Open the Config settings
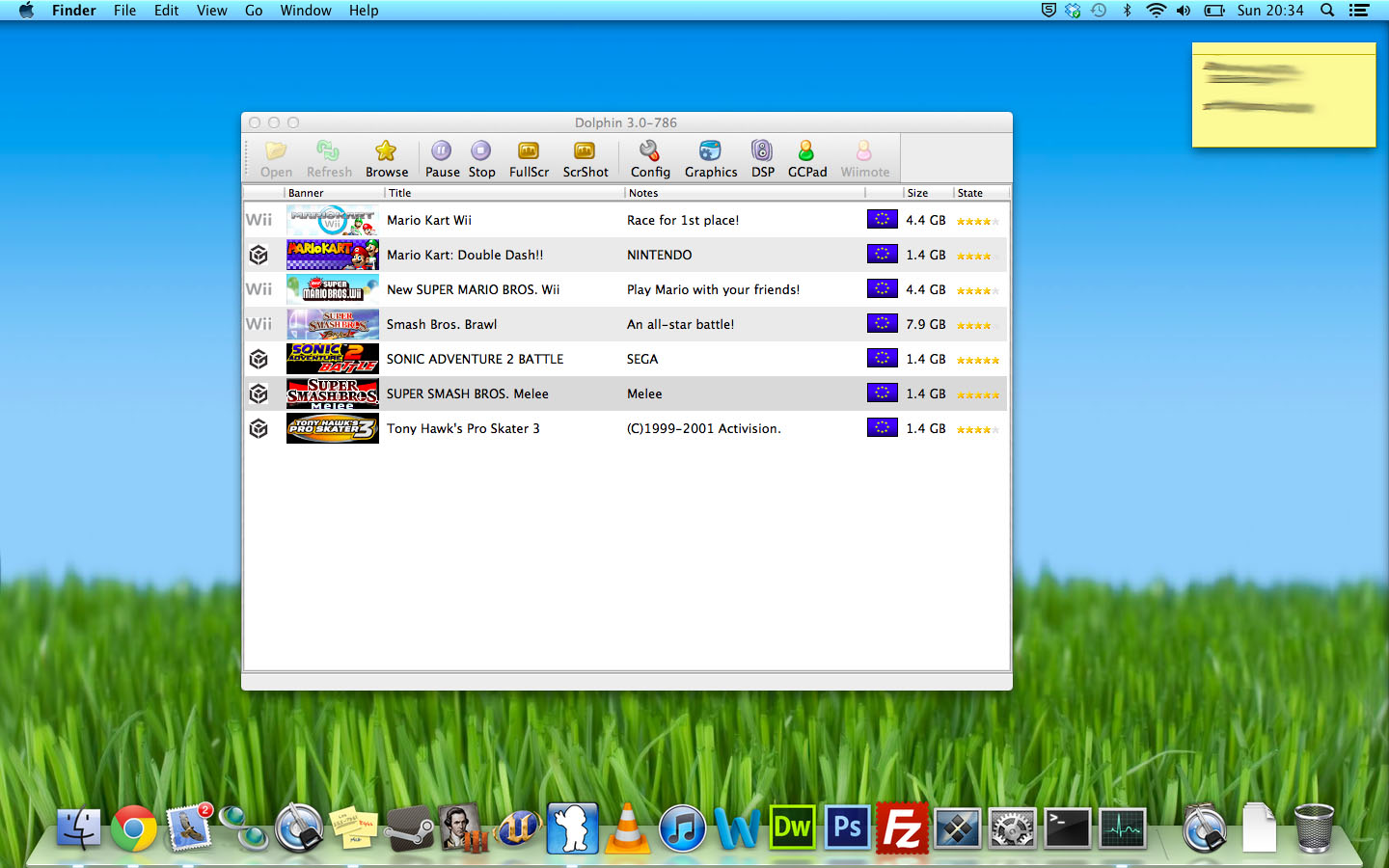The height and width of the screenshot is (868, 1389). [x=650, y=159]
